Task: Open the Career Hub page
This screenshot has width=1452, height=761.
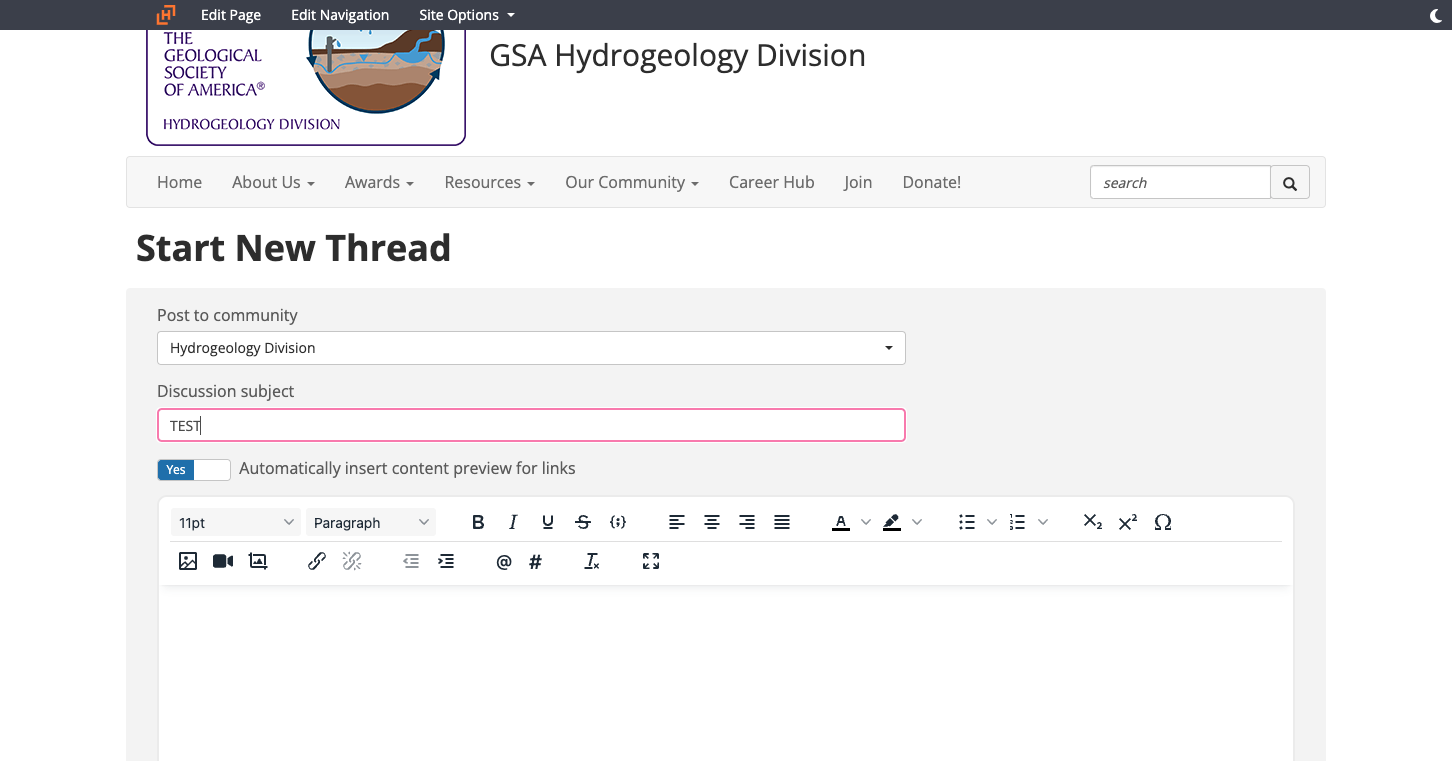Action: [x=772, y=182]
